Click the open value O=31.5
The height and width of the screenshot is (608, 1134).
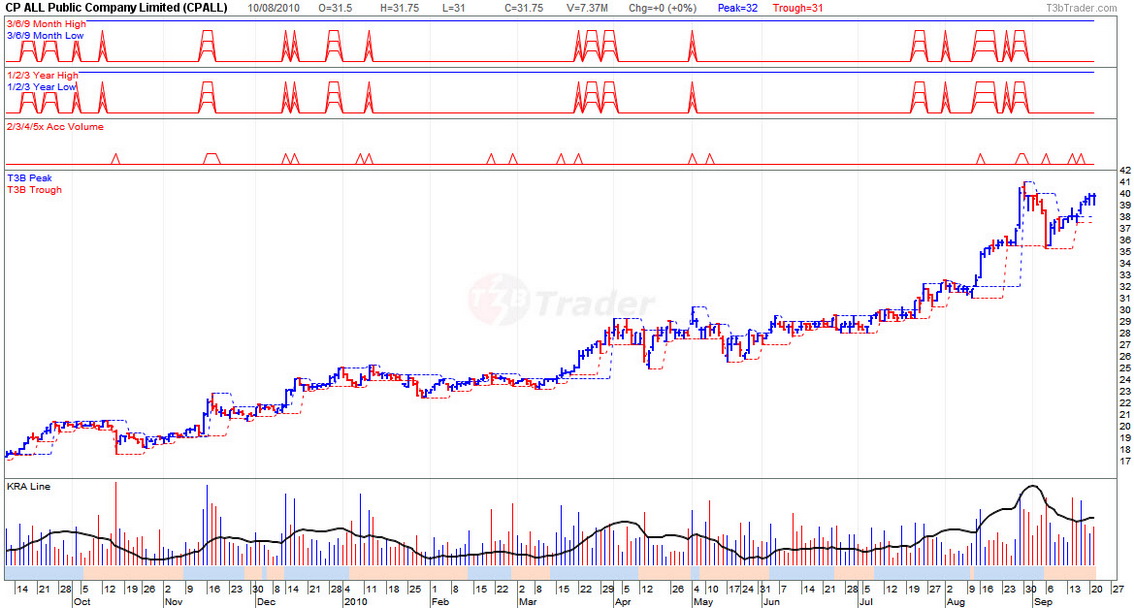(x=335, y=8)
